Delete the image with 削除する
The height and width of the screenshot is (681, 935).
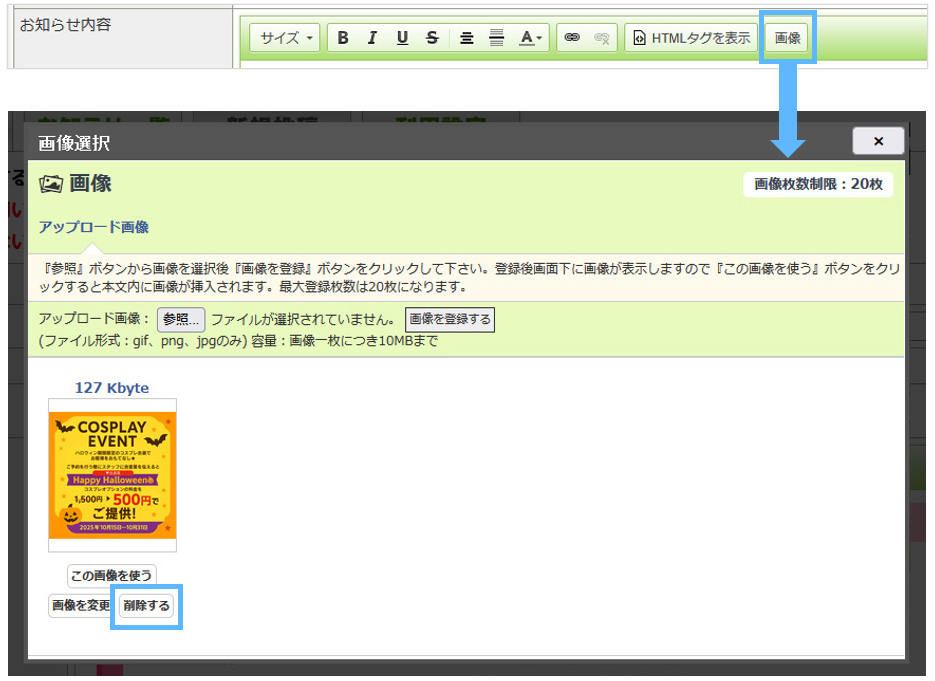pyautogui.click(x=146, y=606)
